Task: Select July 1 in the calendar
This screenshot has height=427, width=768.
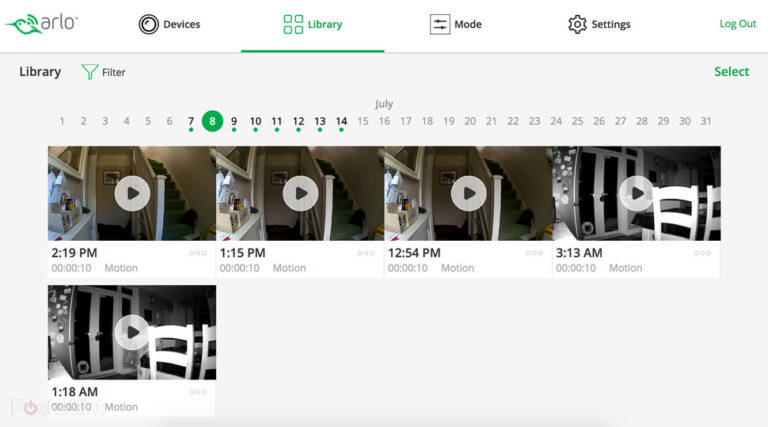Action: point(62,121)
